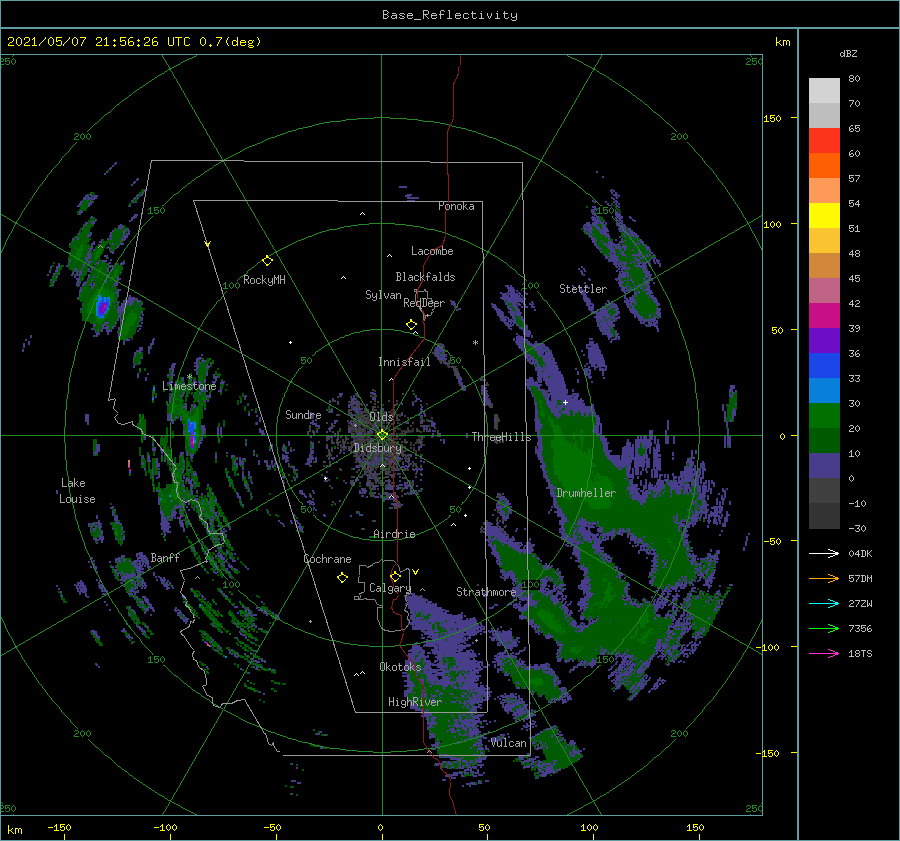Pick the topmost white swatch near 80 dBZ
The height and width of the screenshot is (841, 900).
click(x=824, y=91)
